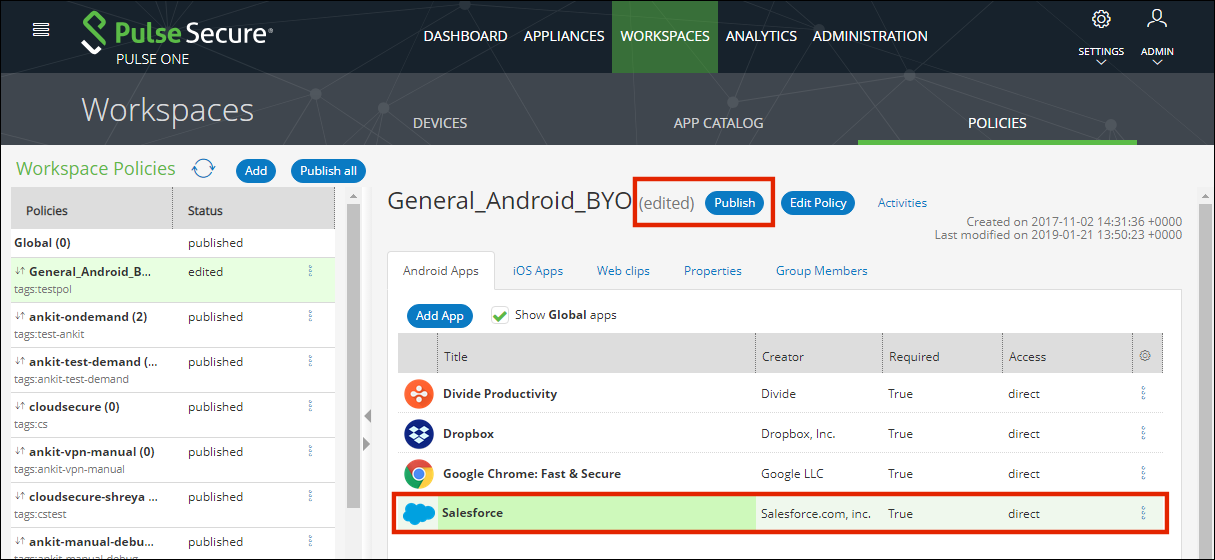Click the Divide Productivity app icon
The height and width of the screenshot is (560, 1215).
[418, 394]
